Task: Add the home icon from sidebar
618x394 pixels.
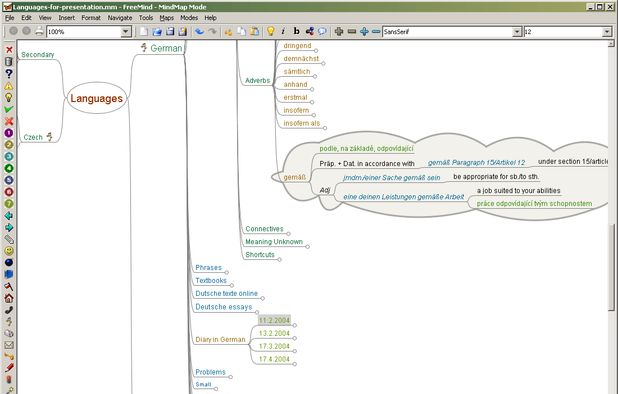Action: pyautogui.click(x=9, y=298)
